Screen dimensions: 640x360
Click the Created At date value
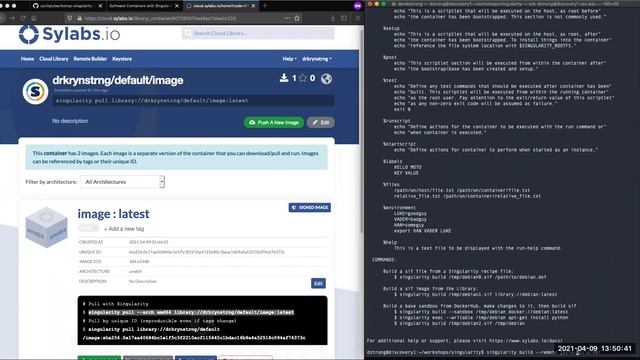pos(149,242)
